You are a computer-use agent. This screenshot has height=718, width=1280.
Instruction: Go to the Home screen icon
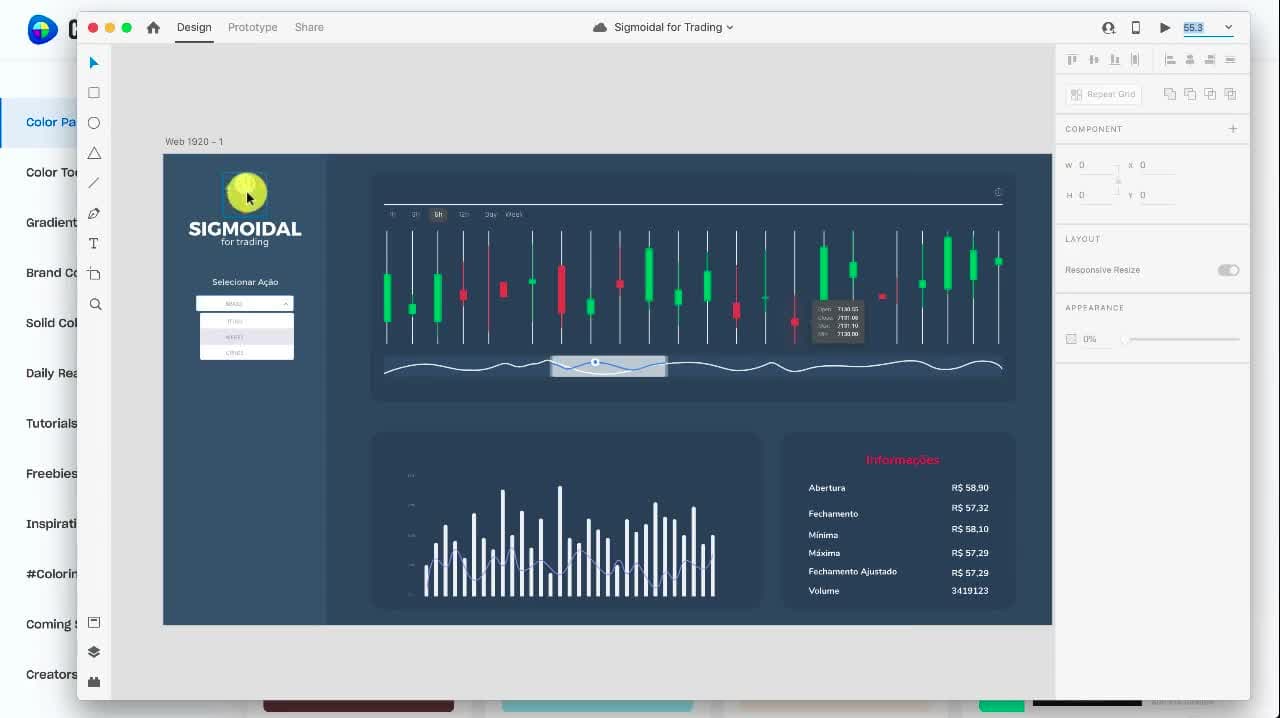[153, 28]
